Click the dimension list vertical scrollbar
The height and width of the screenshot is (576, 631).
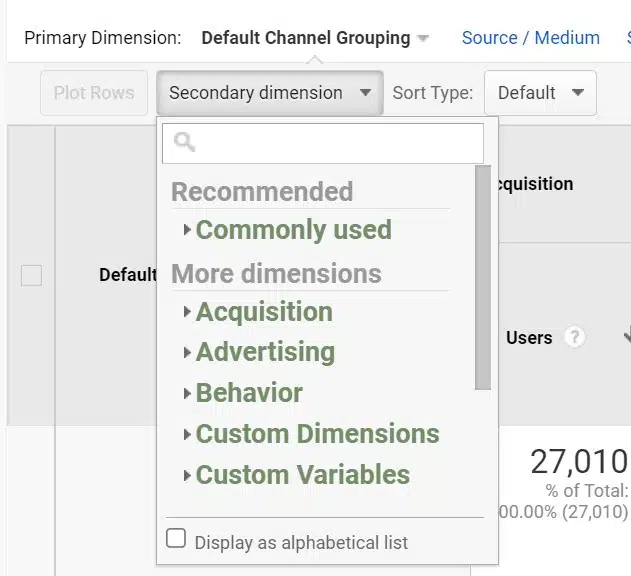tap(483, 280)
